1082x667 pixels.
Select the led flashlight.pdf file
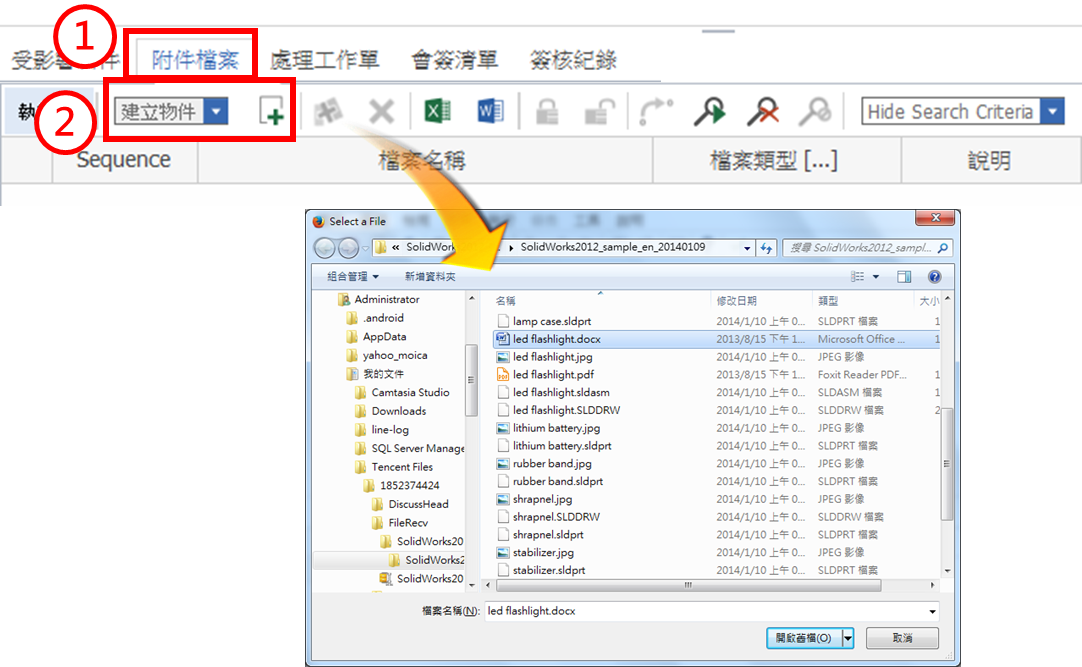[x=545, y=375]
